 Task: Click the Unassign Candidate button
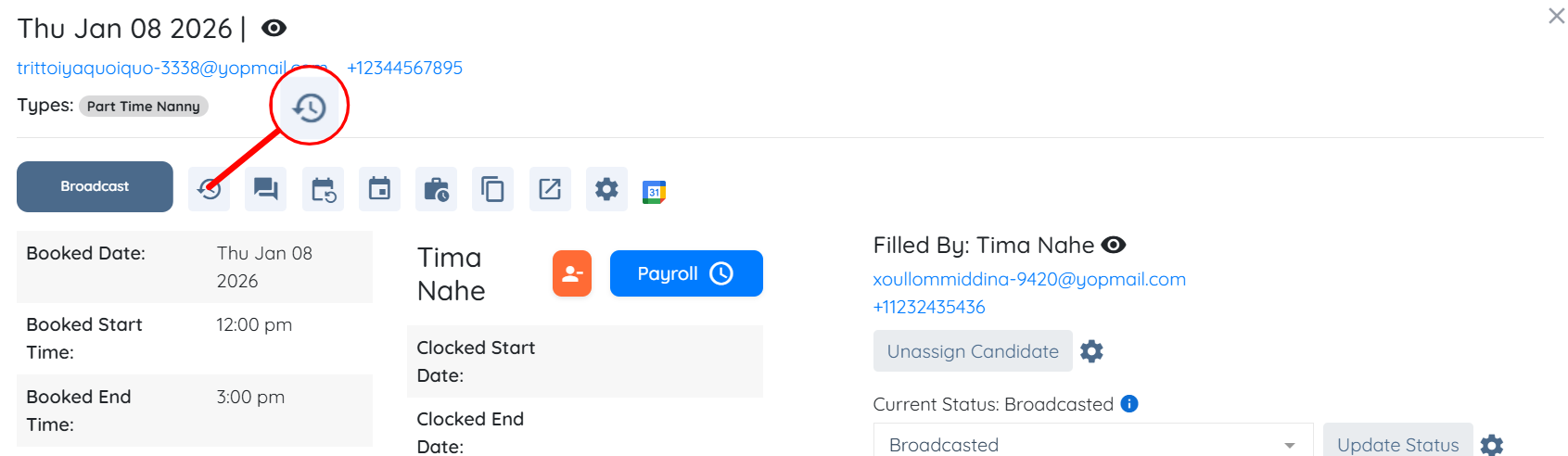click(x=973, y=351)
